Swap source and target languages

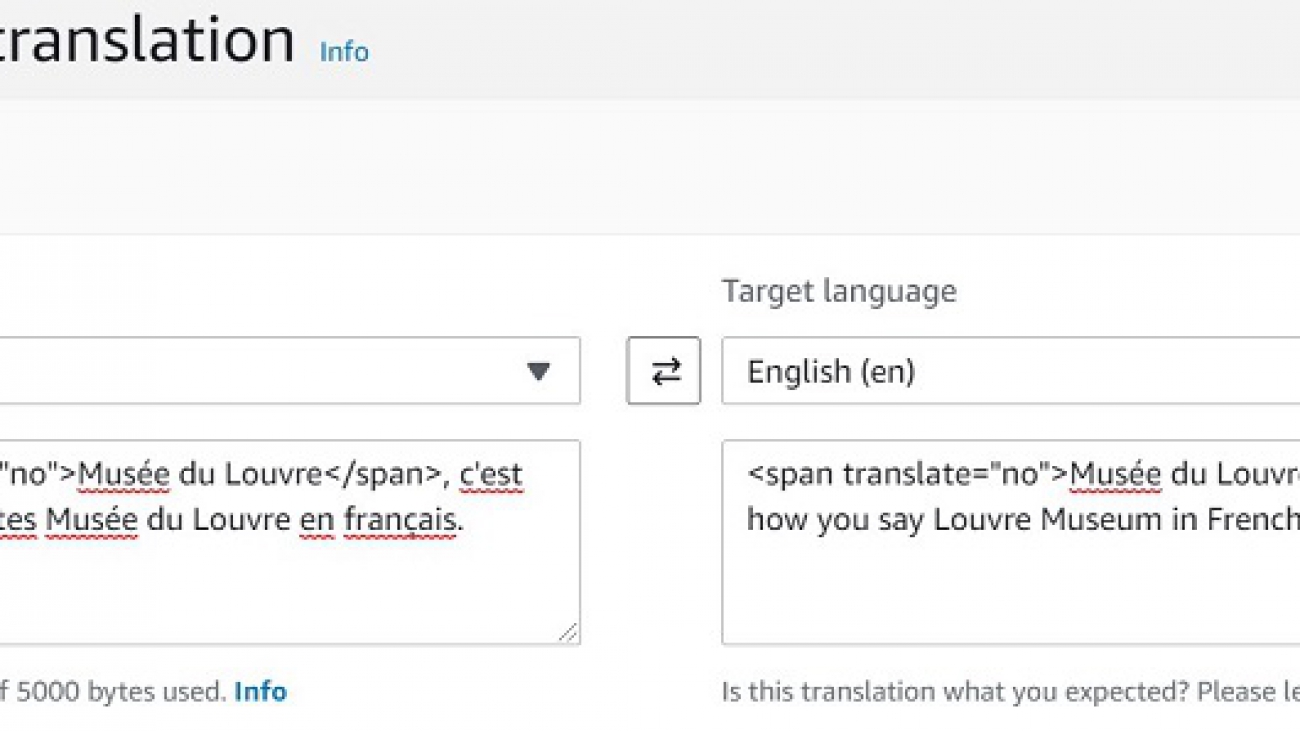coord(663,371)
